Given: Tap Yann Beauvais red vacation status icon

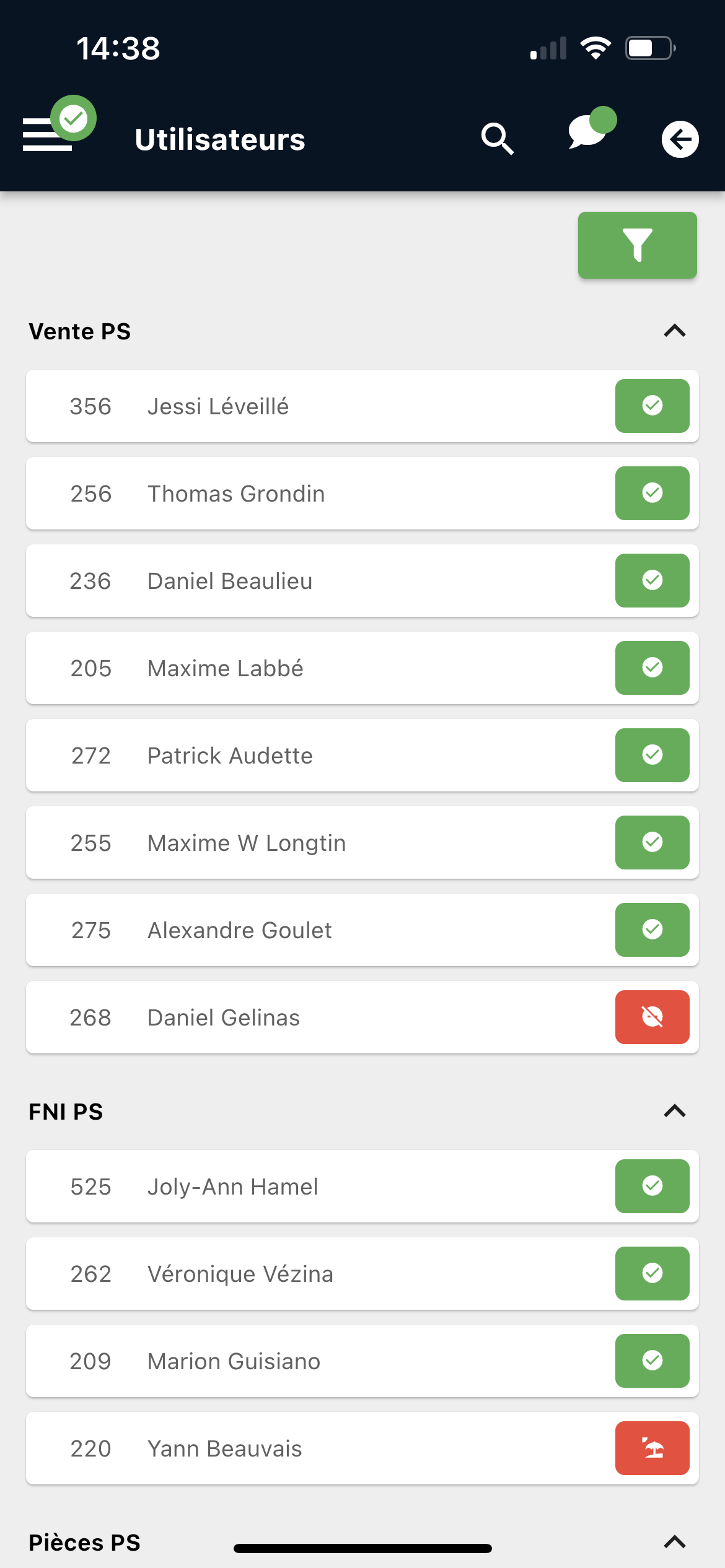Looking at the screenshot, I should (x=652, y=1448).
